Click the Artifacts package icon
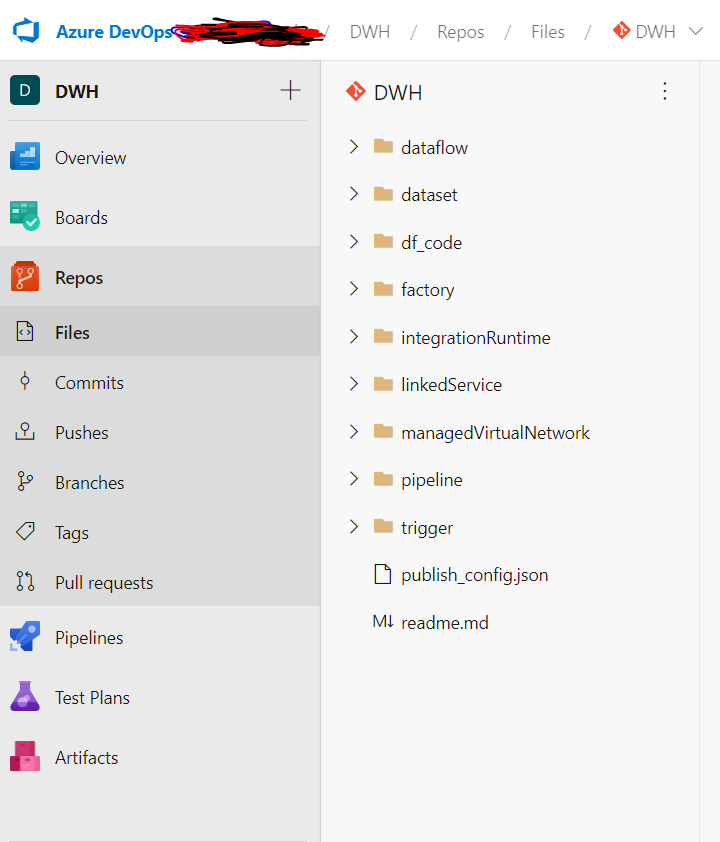The width and height of the screenshot is (720, 842). coord(25,756)
